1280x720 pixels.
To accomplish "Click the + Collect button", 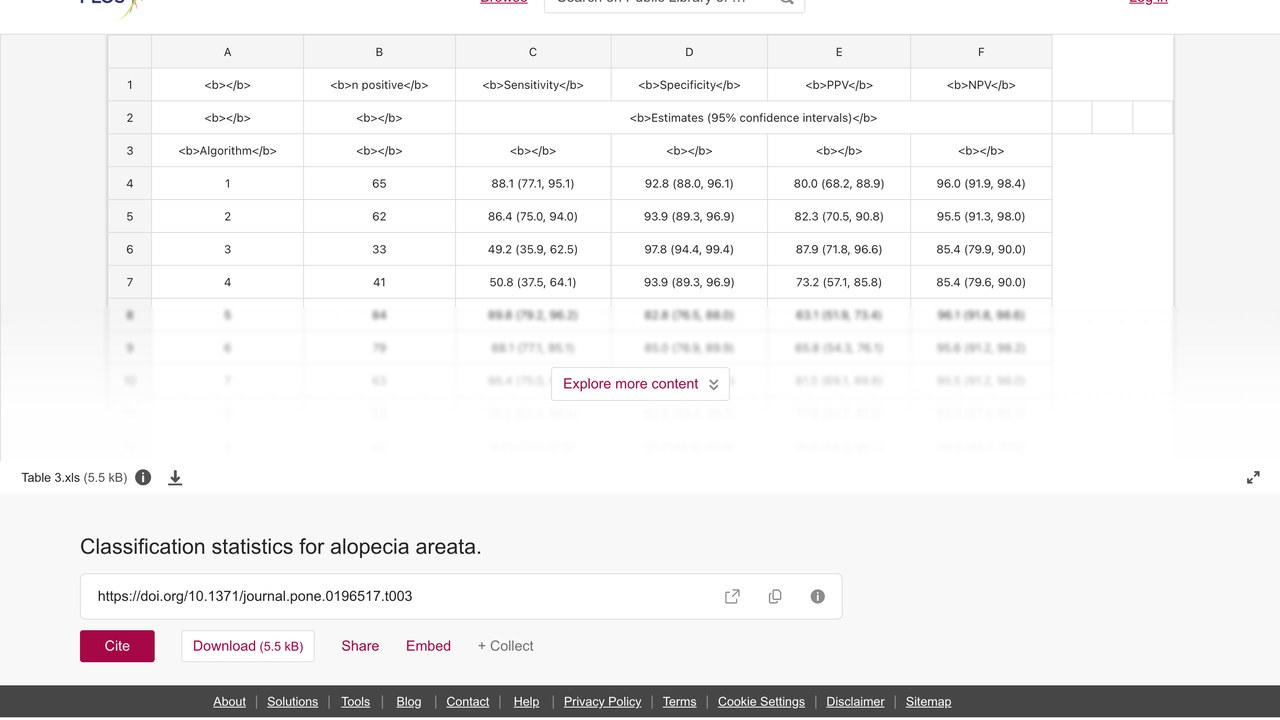I will [505, 646].
